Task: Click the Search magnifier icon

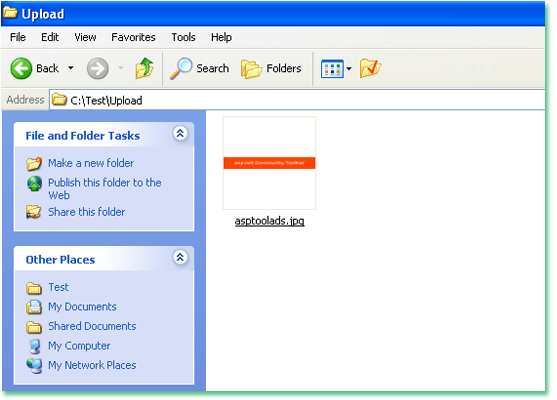Action: click(x=181, y=68)
